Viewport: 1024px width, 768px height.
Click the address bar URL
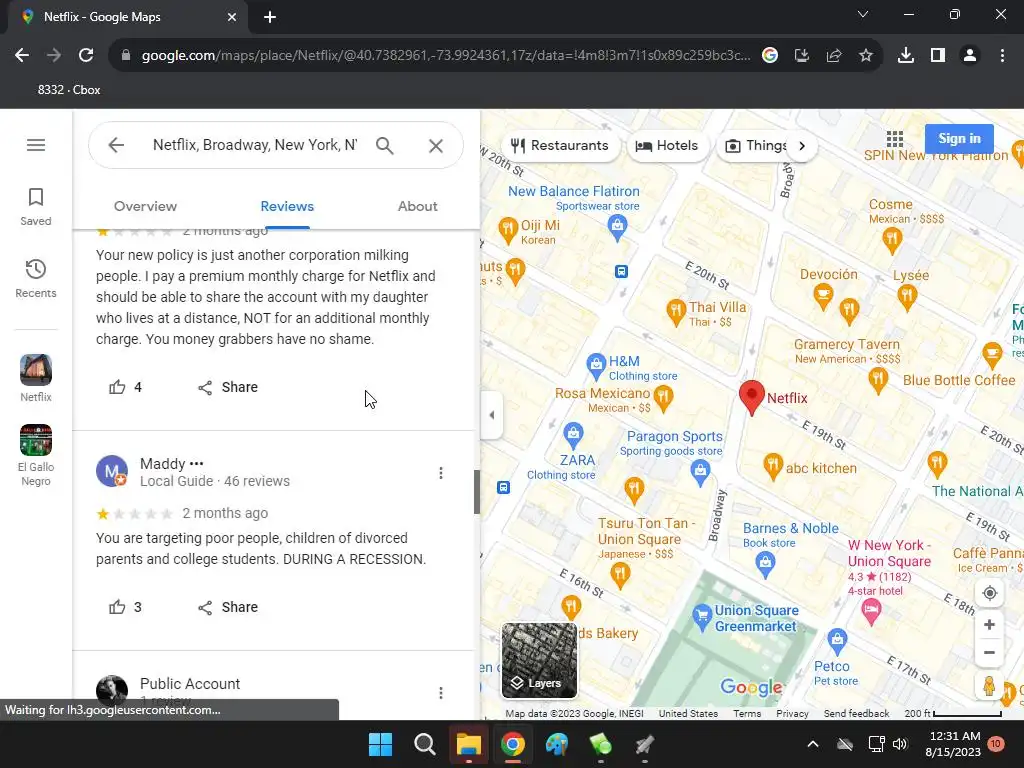coord(445,56)
